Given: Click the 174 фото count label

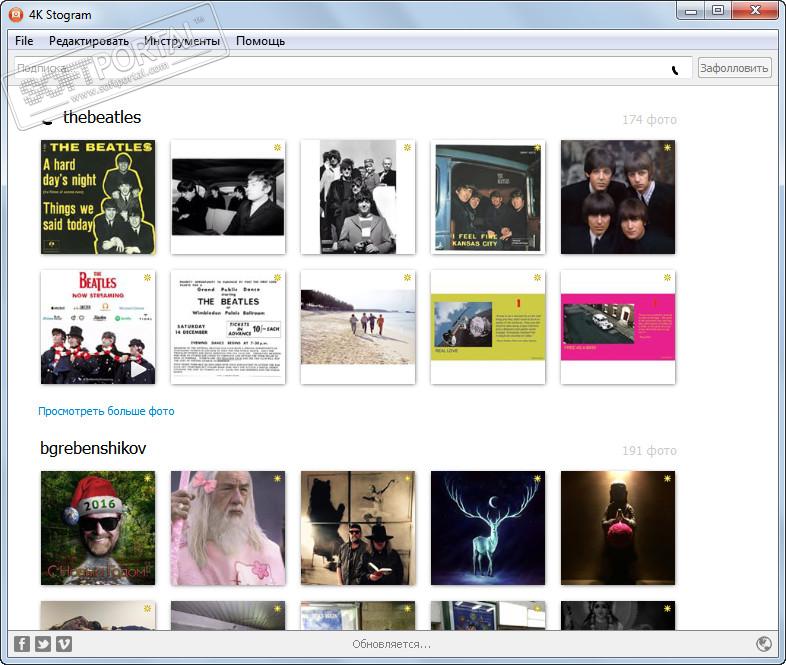Looking at the screenshot, I should (x=650, y=120).
